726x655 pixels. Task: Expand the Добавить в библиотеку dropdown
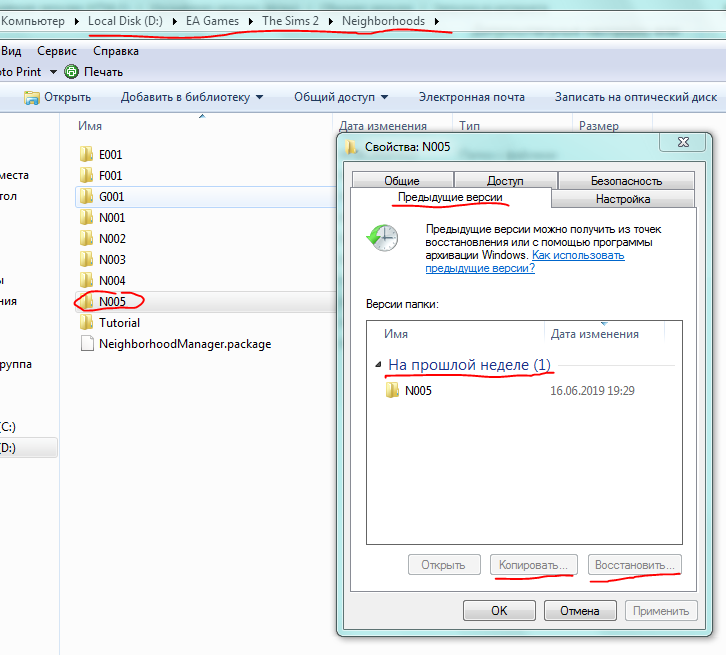[x=260, y=97]
